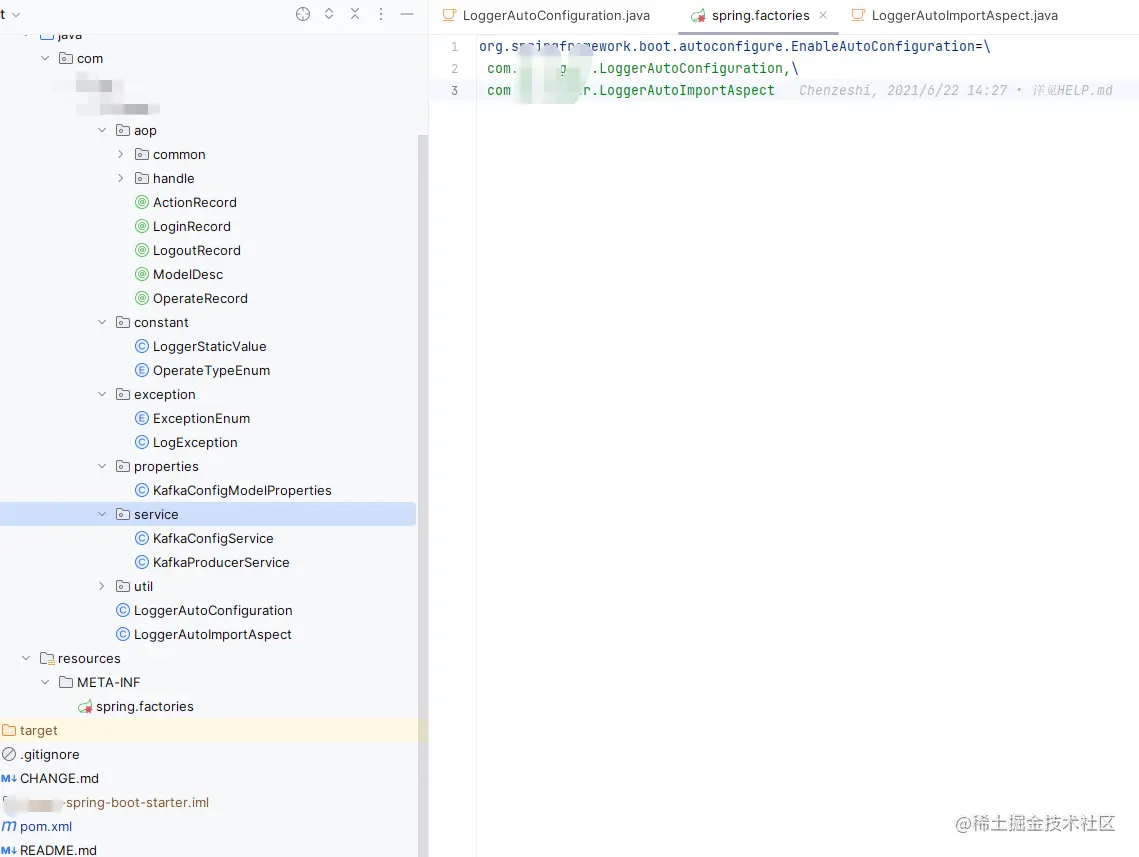Click the Chenzeshi git blame annotation
This screenshot has width=1139, height=857.
(956, 90)
